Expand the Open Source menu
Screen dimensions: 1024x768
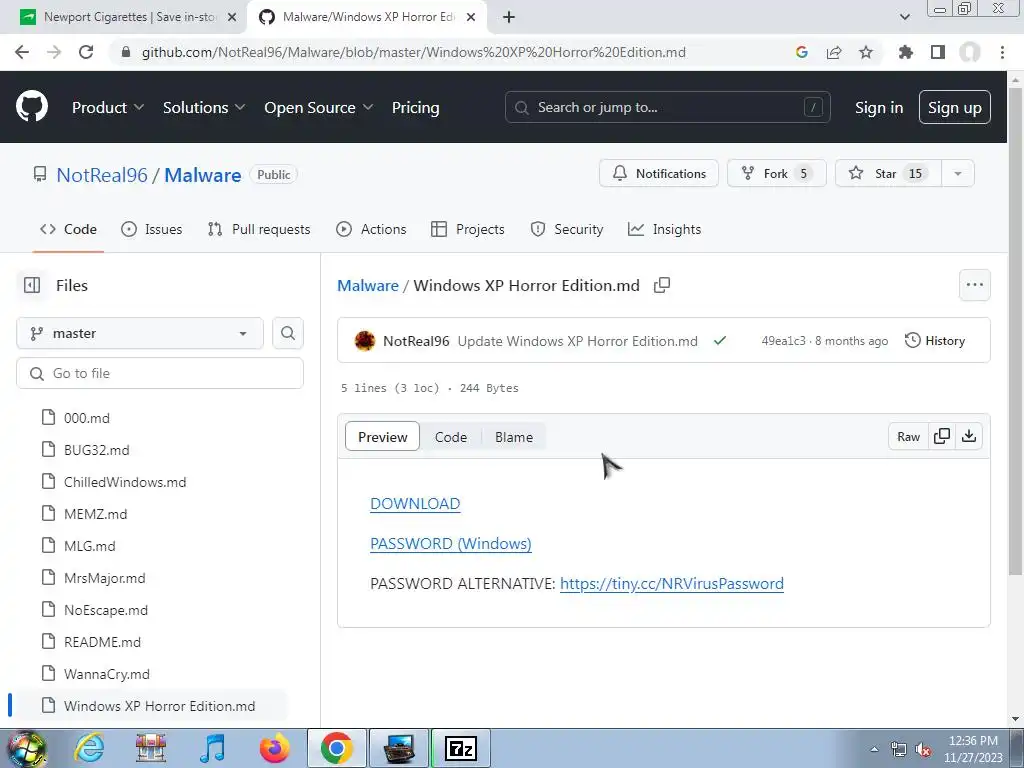tap(318, 108)
